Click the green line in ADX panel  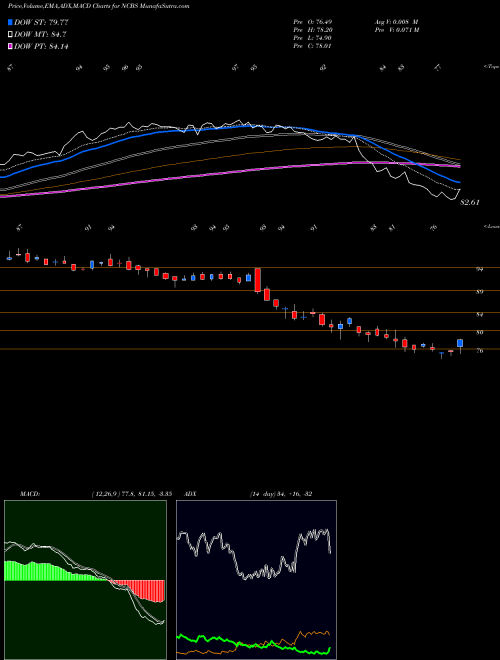tap(253, 645)
